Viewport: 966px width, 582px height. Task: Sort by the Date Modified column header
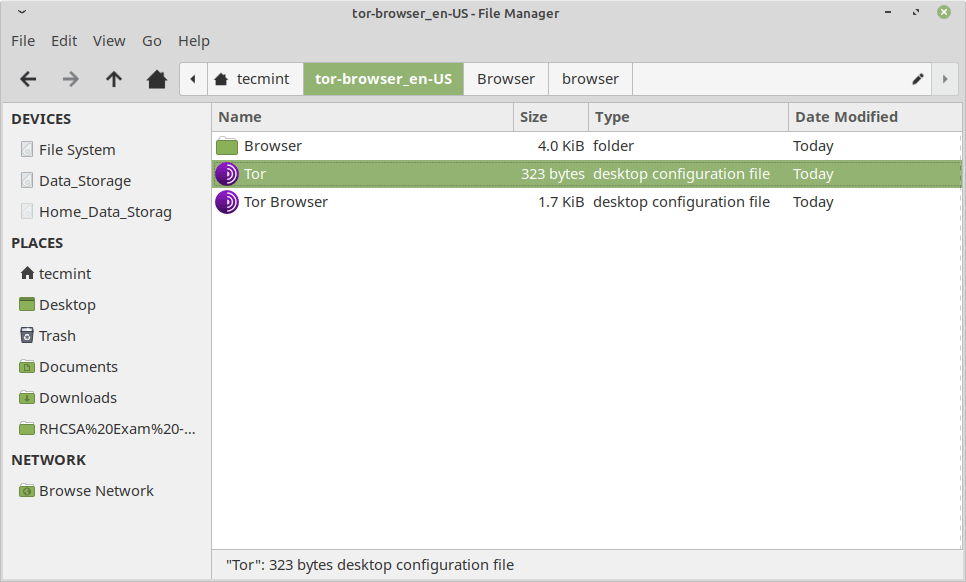coord(875,117)
